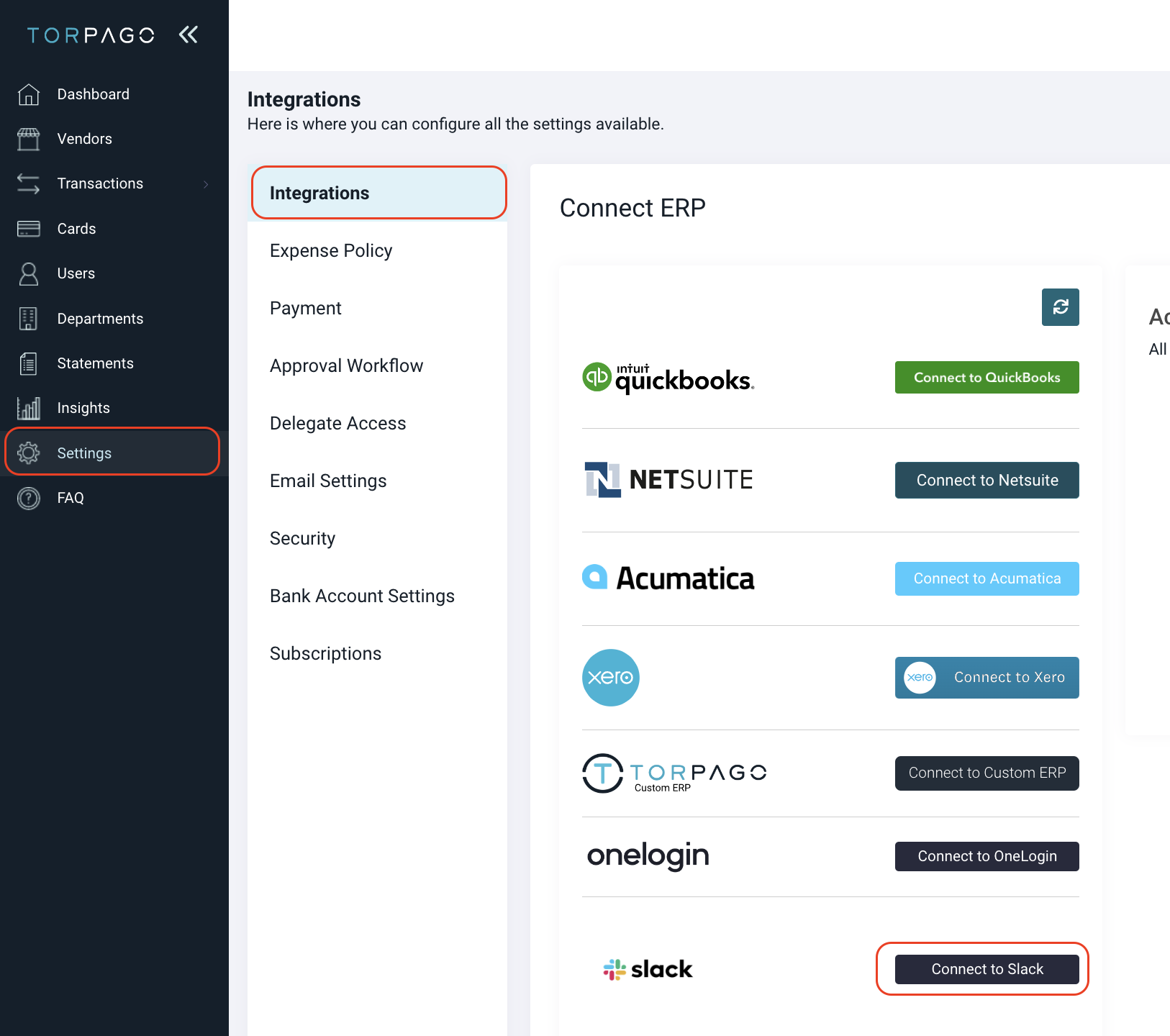Open Security settings tab

[378, 538]
